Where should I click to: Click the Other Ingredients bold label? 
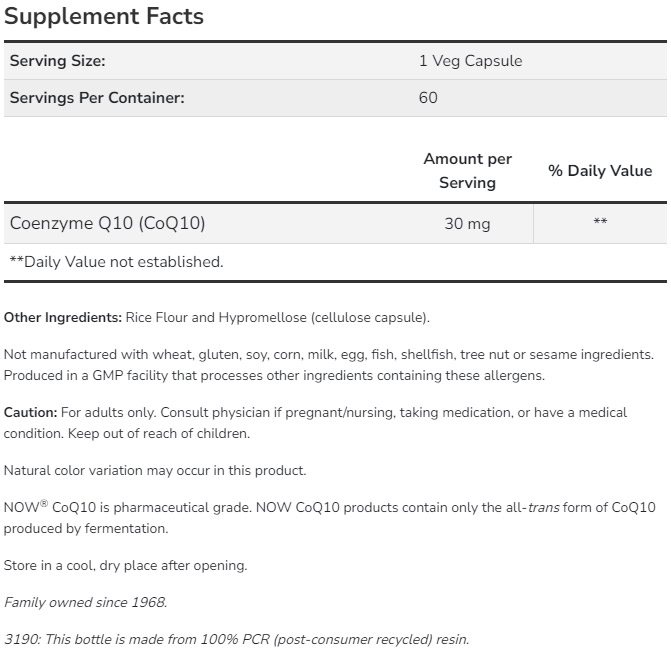(63, 318)
